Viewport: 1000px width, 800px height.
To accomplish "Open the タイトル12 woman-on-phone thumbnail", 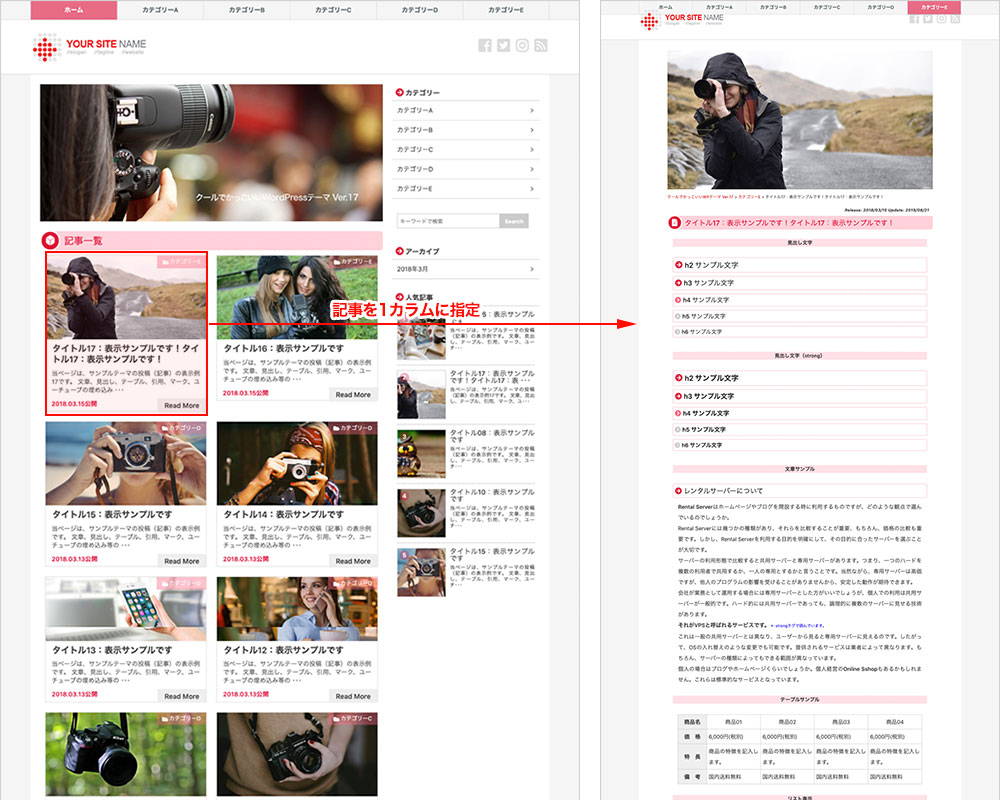I will 297,609.
